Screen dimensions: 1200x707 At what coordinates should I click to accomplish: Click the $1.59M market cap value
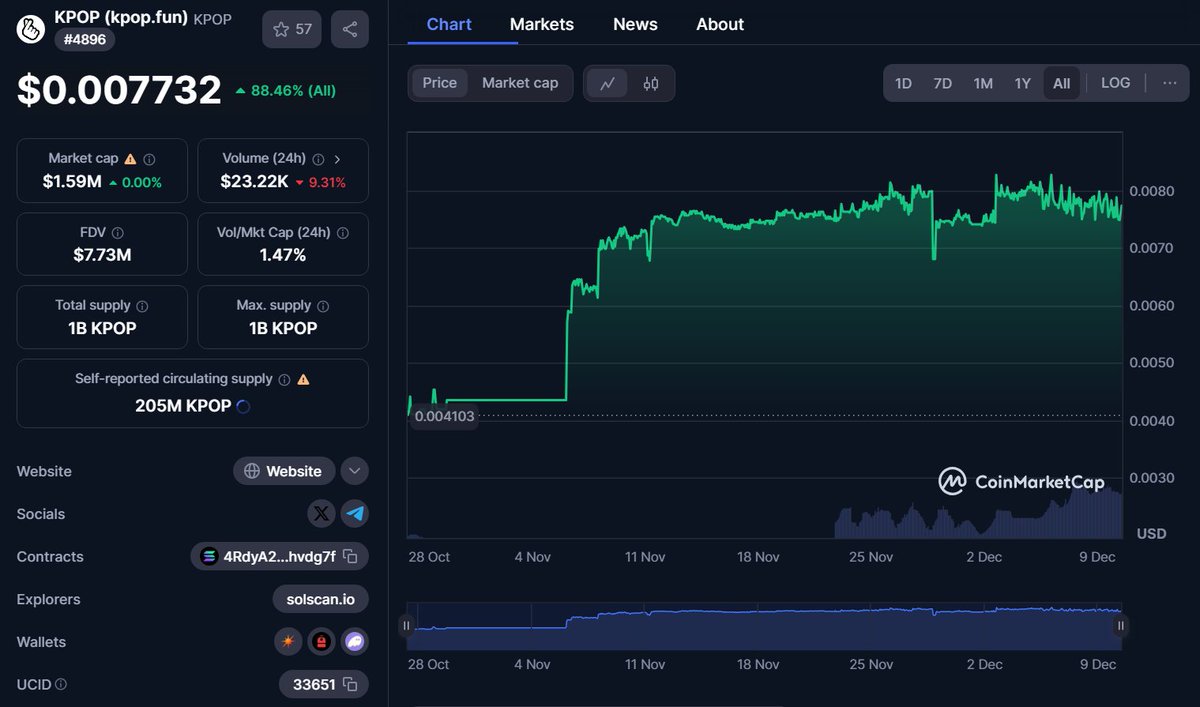click(x=71, y=182)
